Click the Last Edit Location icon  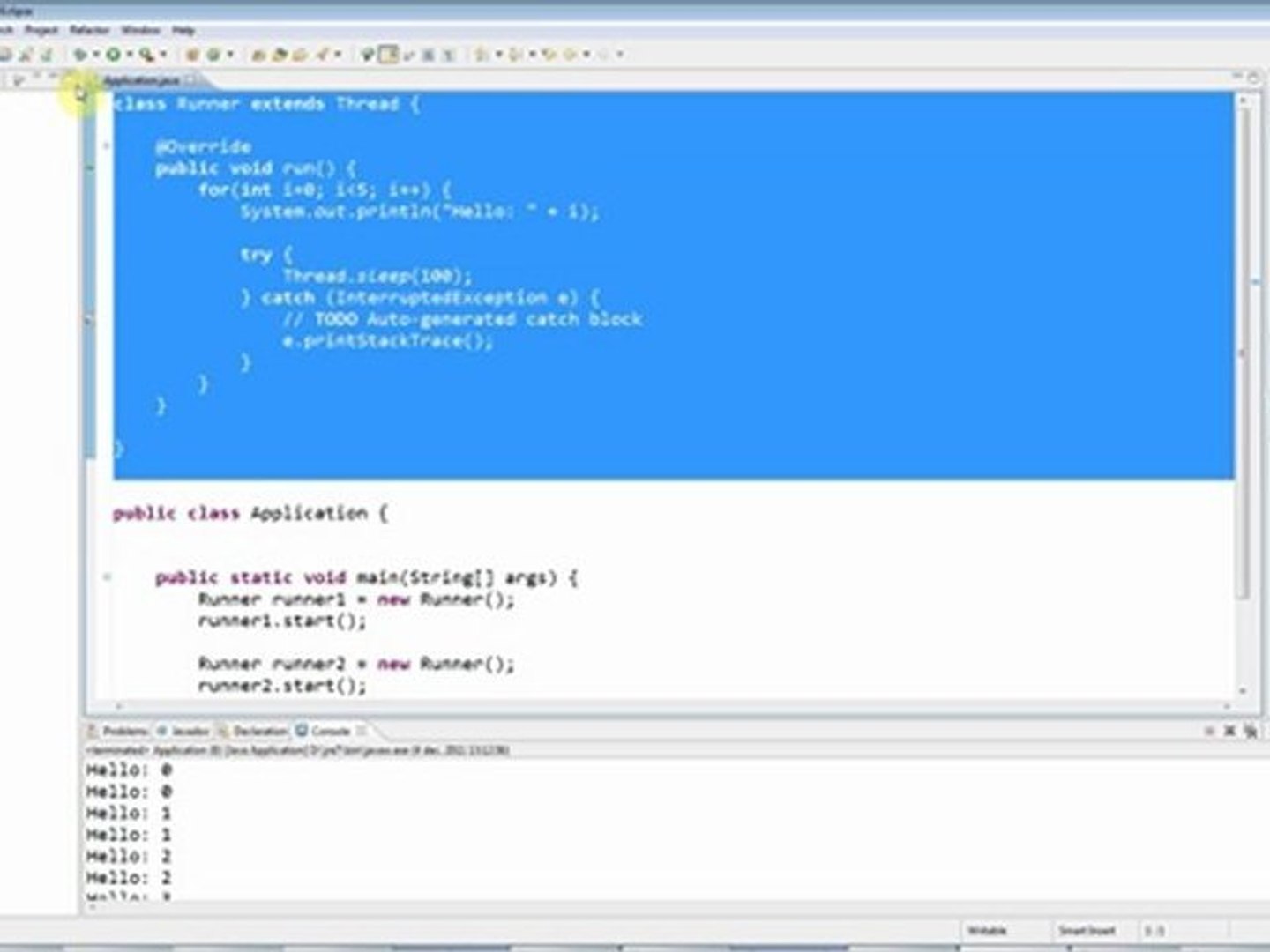coord(549,55)
